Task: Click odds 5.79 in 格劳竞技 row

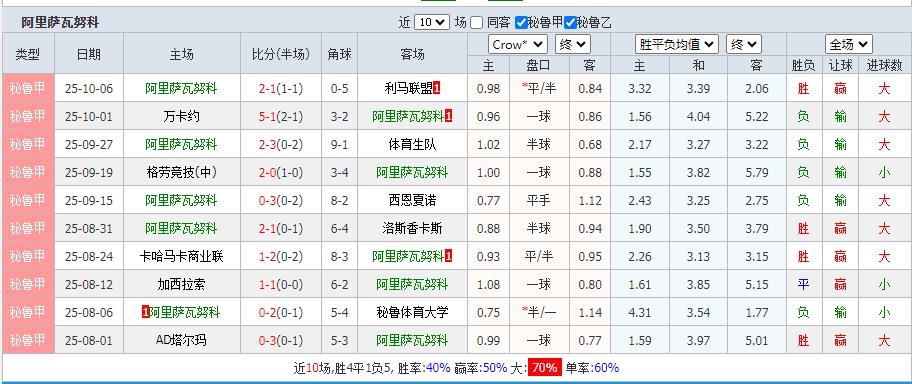Action: tap(756, 173)
